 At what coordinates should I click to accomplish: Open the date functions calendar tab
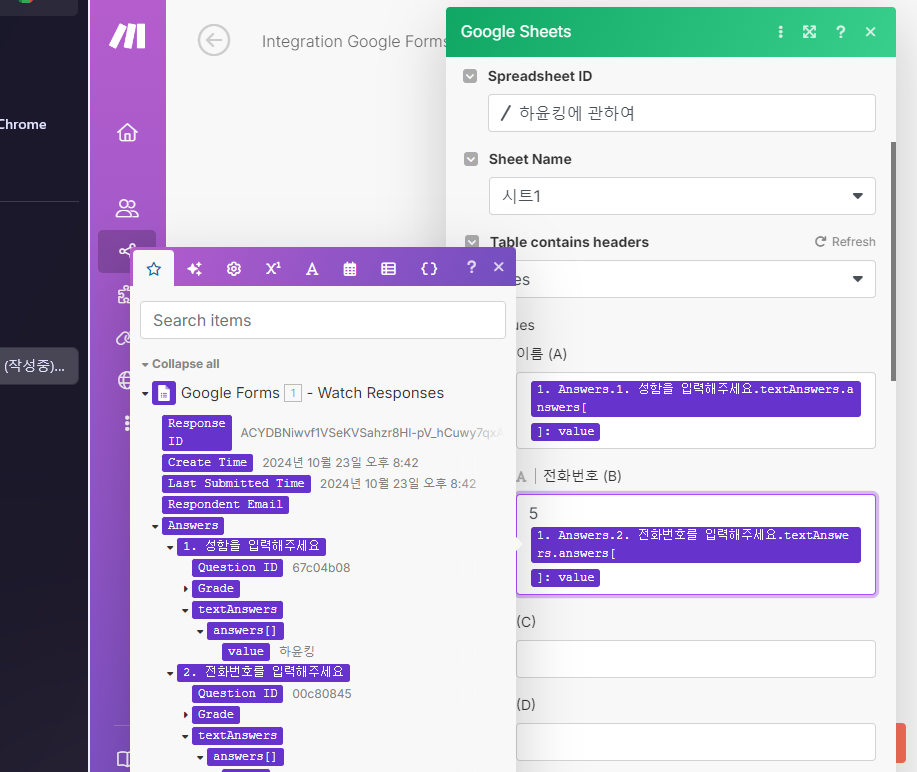[x=350, y=268]
